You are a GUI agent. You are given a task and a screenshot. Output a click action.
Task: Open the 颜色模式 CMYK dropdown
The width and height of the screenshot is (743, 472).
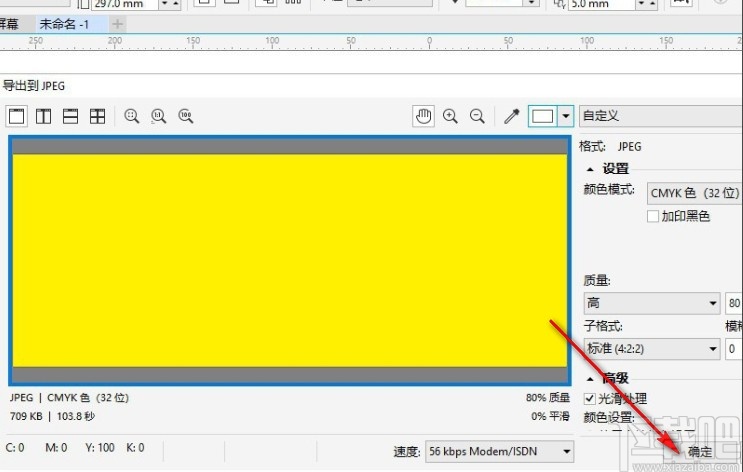pos(695,193)
